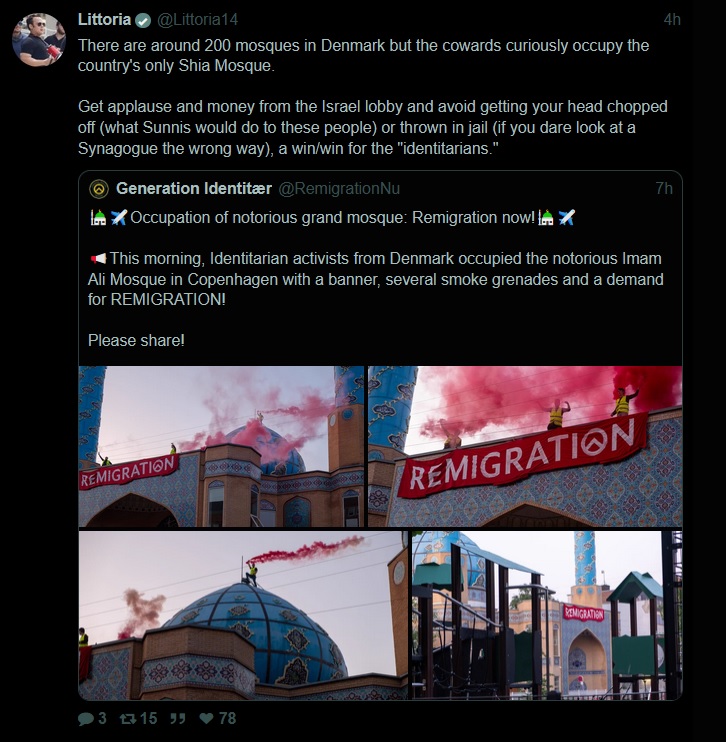
Task: Repost using the retweet arrows icon
Action: (x=128, y=719)
